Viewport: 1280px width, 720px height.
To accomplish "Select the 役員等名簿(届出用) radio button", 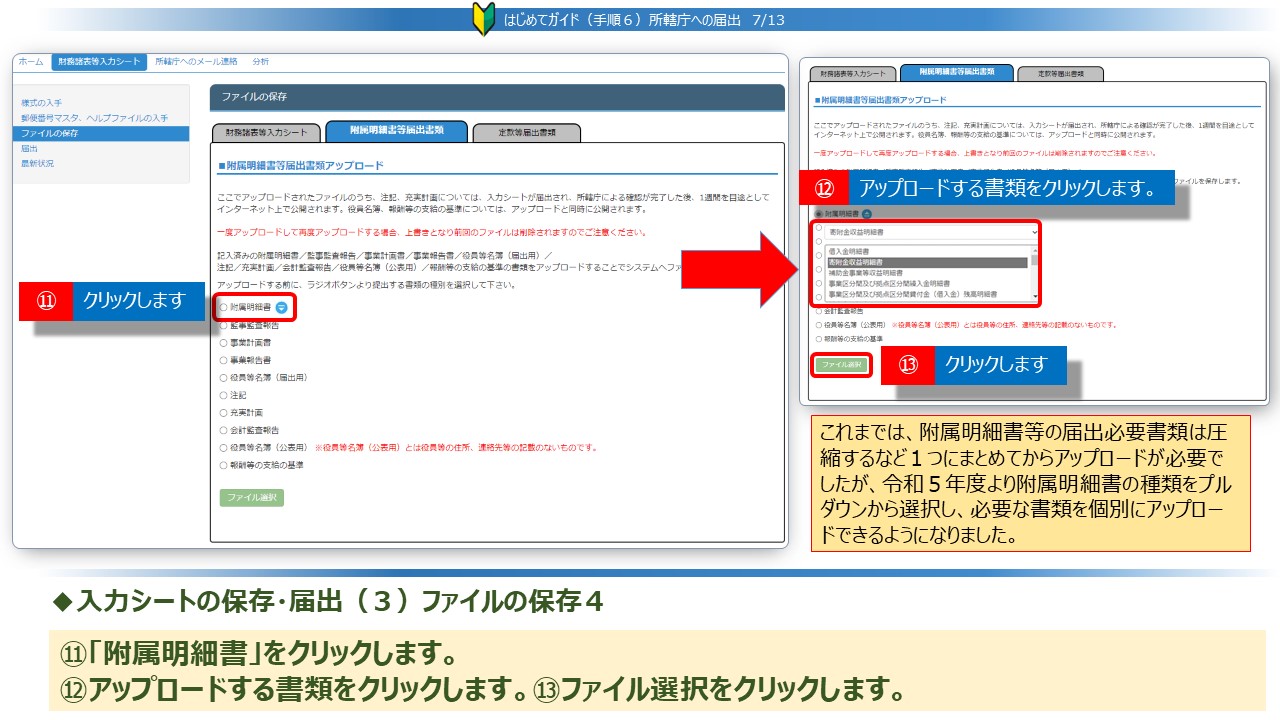I will 223,378.
